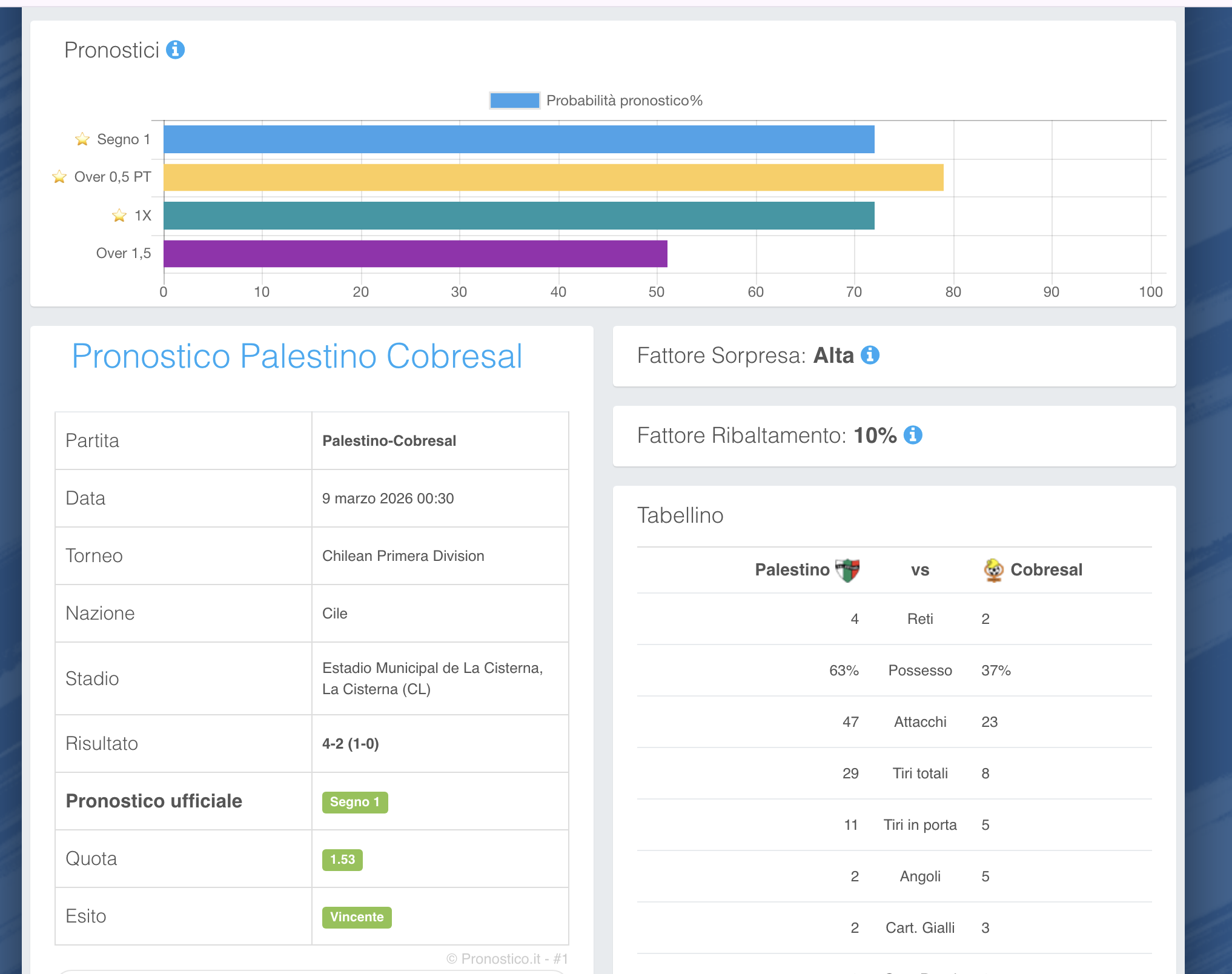
Task: Click the Palestino-Cobresal match name cell
Action: 389,441
